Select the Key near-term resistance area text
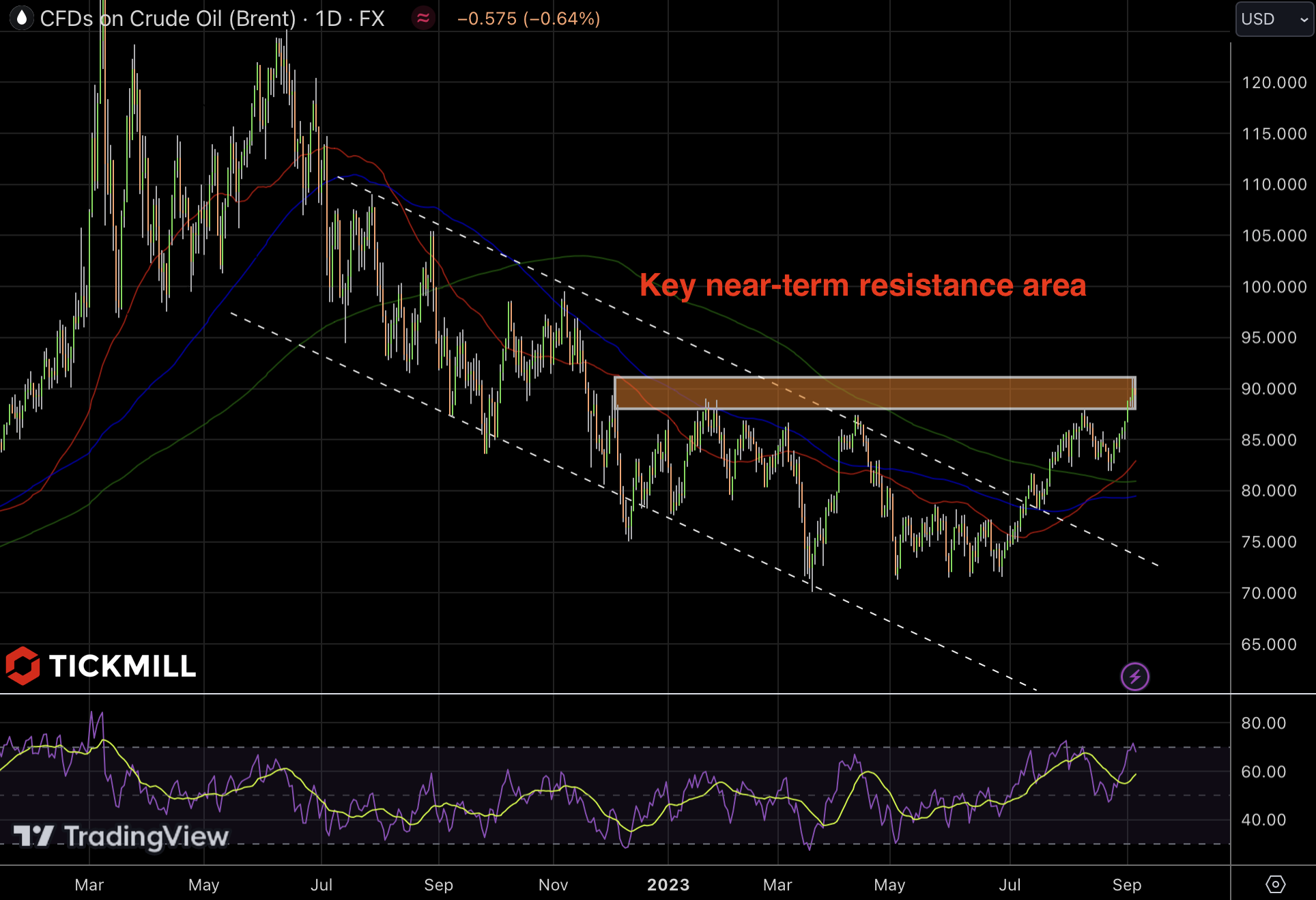The height and width of the screenshot is (900, 1316). pyautogui.click(x=862, y=285)
